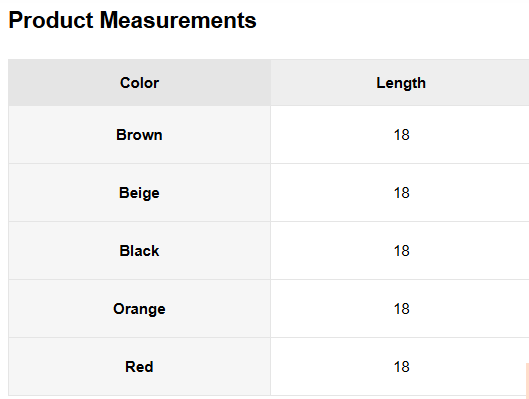Click the pink element beside the Red row
Viewport: 529px width, 399px height.
point(527,379)
